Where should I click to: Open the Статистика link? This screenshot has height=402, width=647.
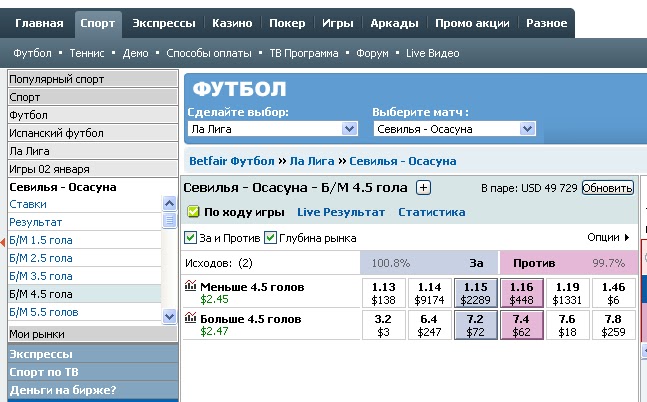(432, 212)
